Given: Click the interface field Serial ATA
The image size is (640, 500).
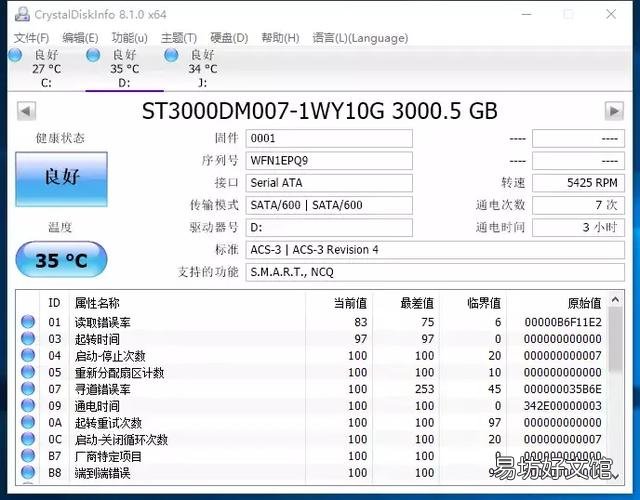Looking at the screenshot, I should pyautogui.click(x=329, y=183).
